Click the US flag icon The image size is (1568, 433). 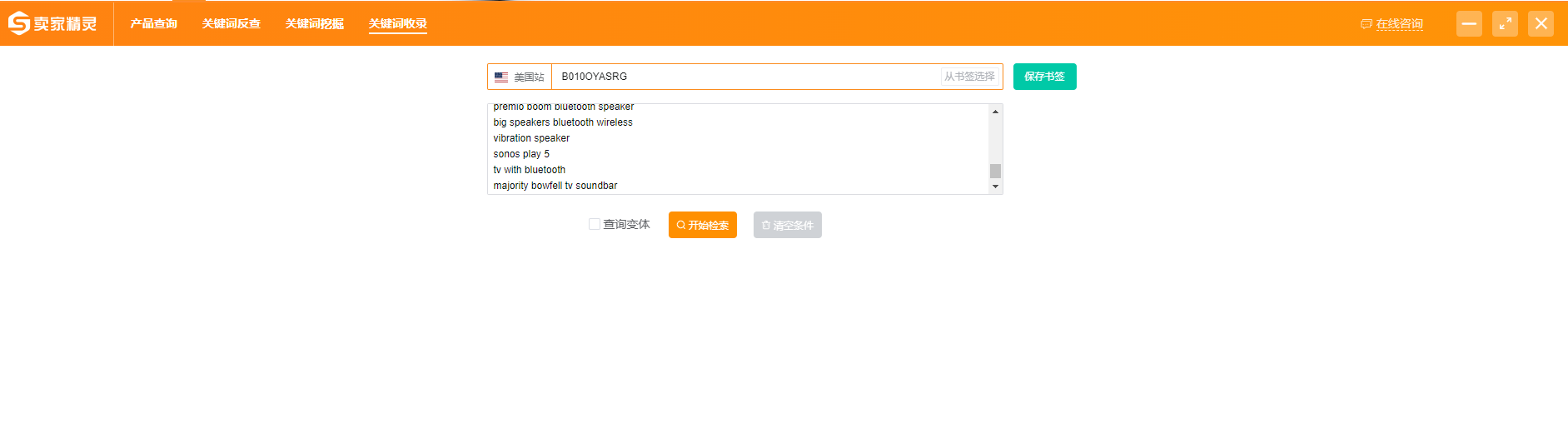click(501, 77)
